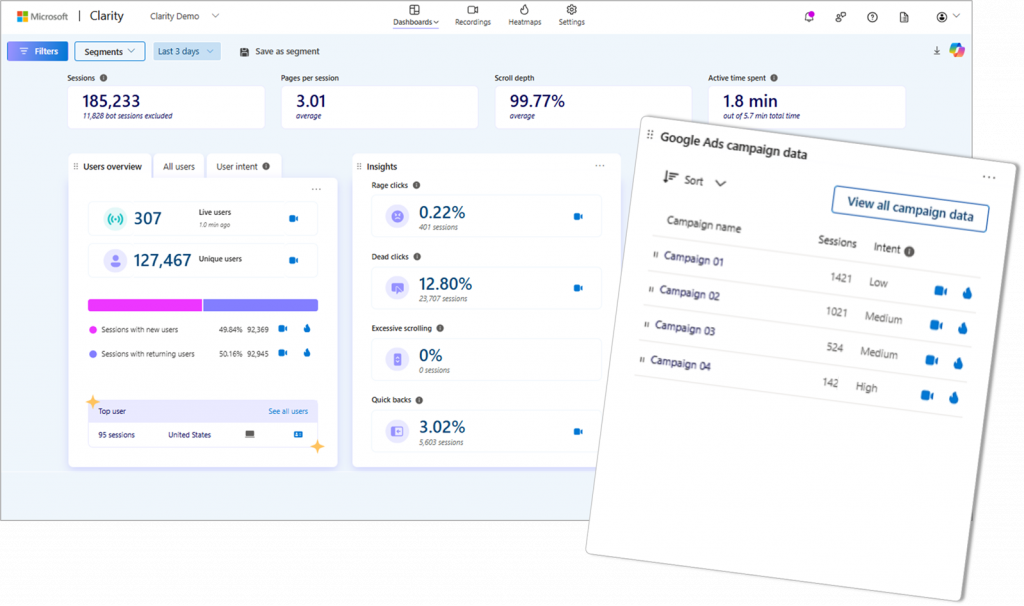Open the help question mark icon

872,17
